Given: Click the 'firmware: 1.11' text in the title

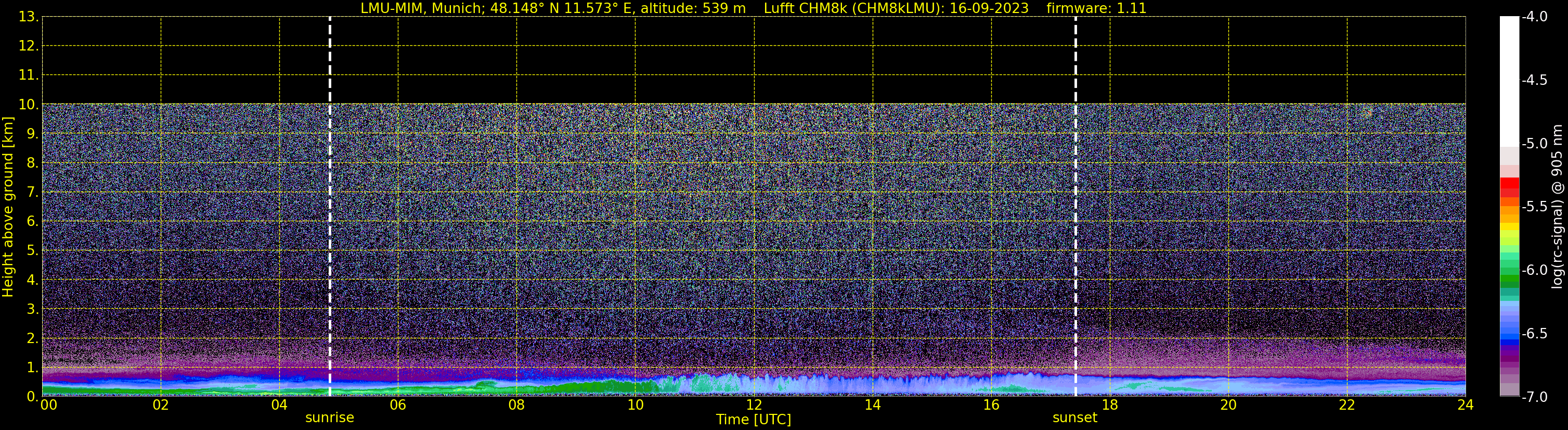Looking at the screenshot, I should (1096, 8).
